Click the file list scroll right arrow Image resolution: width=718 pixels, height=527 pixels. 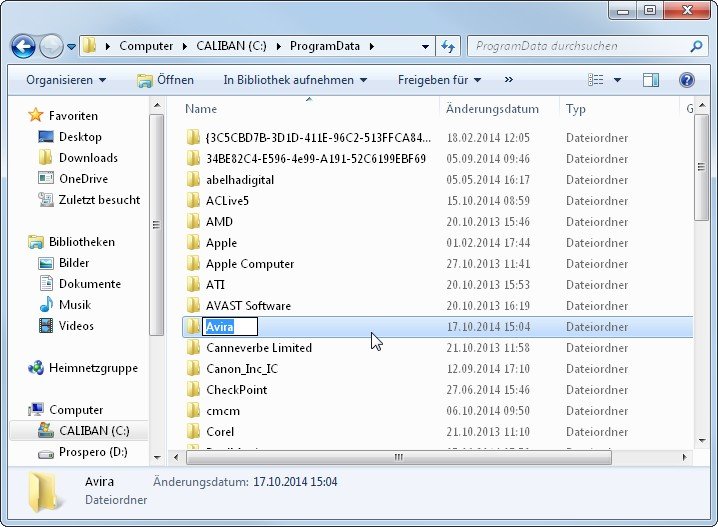tap(685, 457)
